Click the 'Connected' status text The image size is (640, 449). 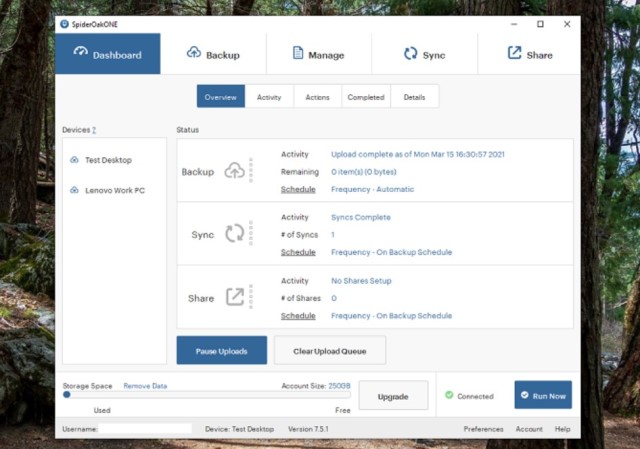point(476,396)
